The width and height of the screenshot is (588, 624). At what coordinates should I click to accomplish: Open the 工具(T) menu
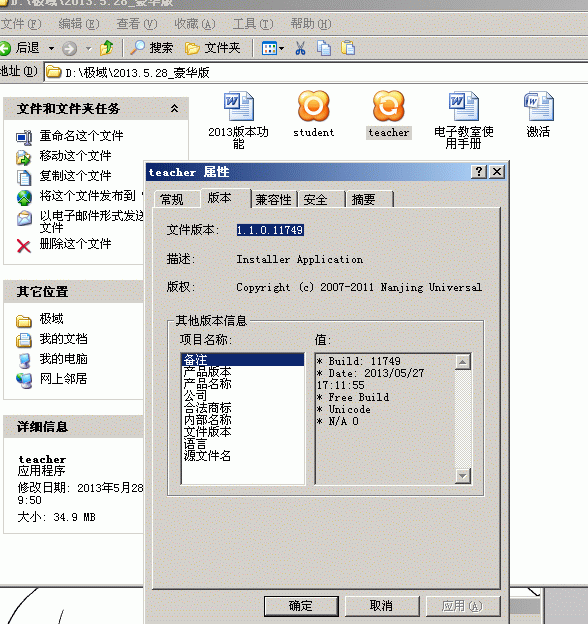[253, 24]
